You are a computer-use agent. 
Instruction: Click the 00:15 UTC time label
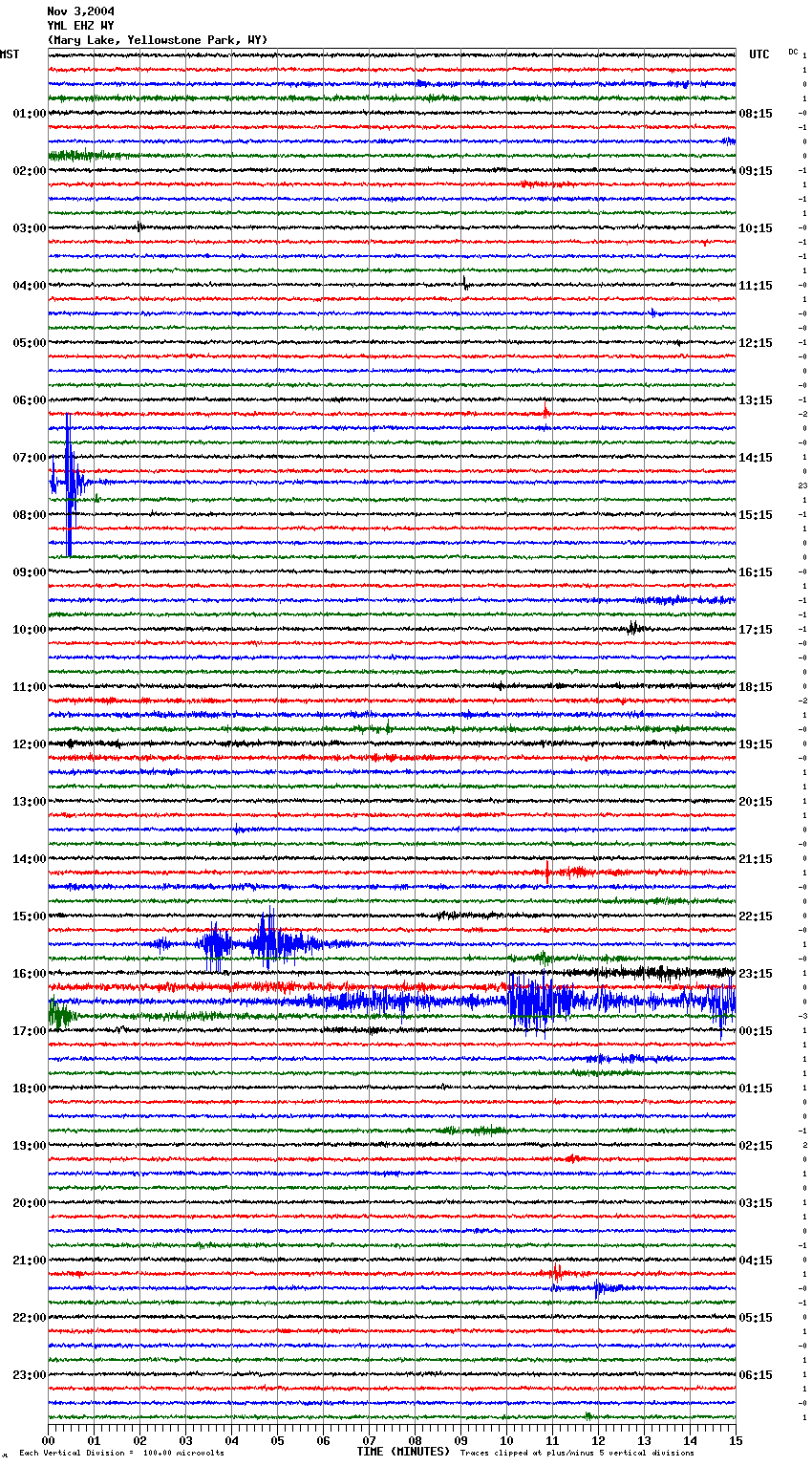point(756,1031)
